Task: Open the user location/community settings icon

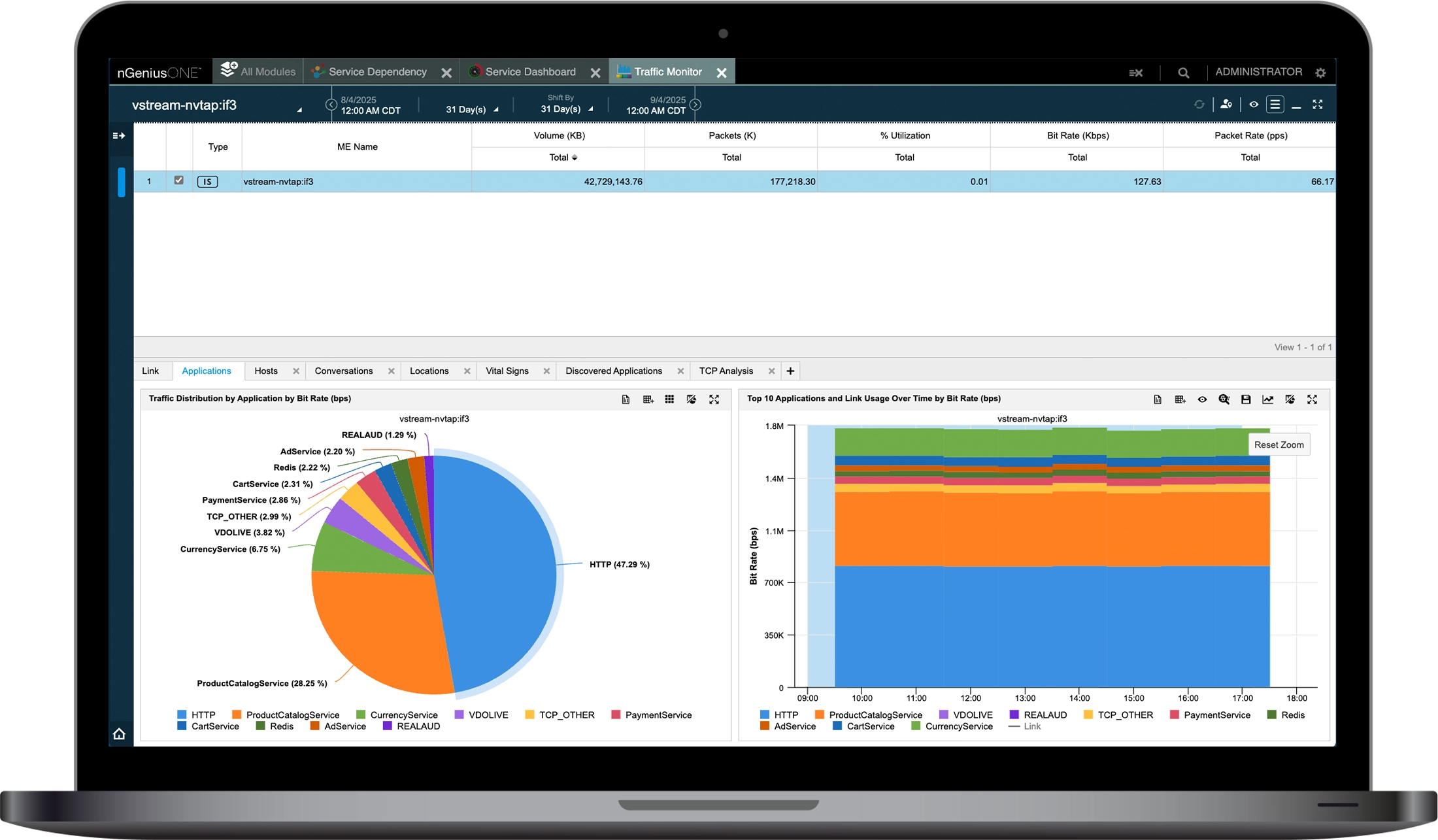Action: pyautogui.click(x=1227, y=105)
